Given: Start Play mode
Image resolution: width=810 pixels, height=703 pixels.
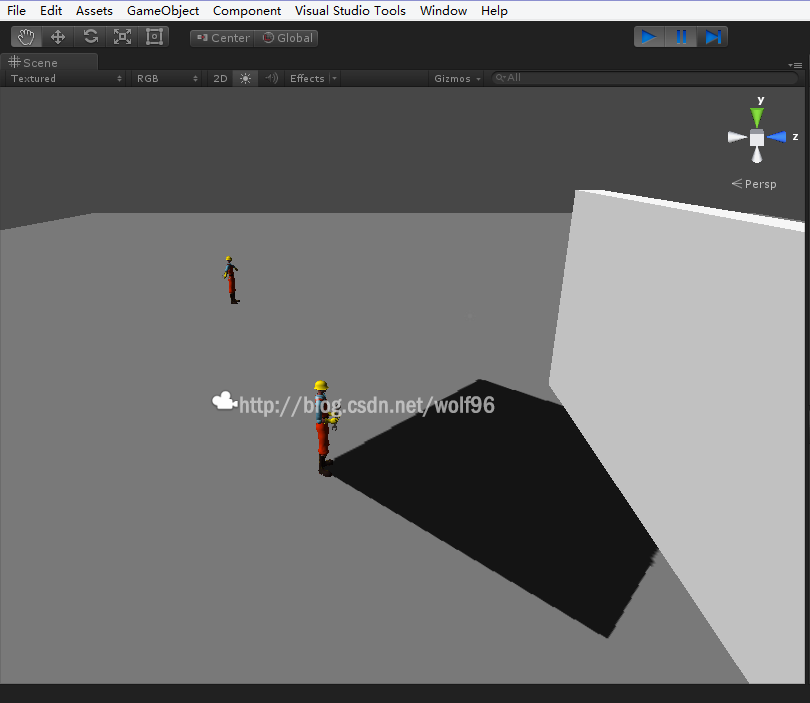Looking at the screenshot, I should coord(649,37).
